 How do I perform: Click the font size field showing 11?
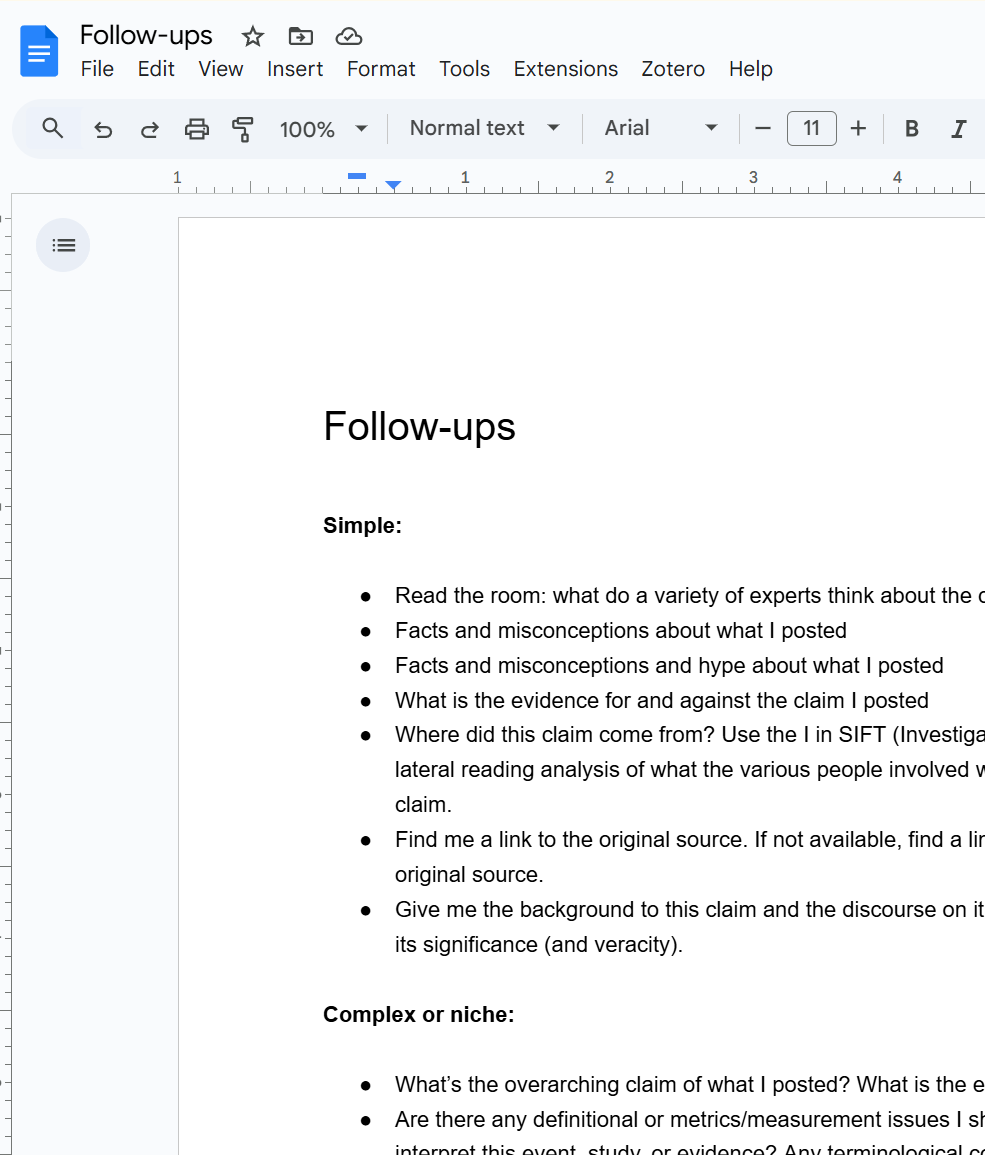tap(811, 128)
